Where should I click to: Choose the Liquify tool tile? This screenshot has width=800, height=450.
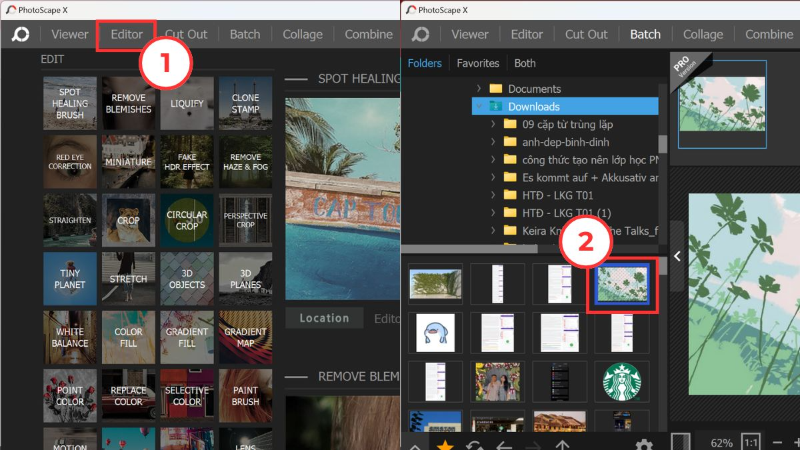187,103
